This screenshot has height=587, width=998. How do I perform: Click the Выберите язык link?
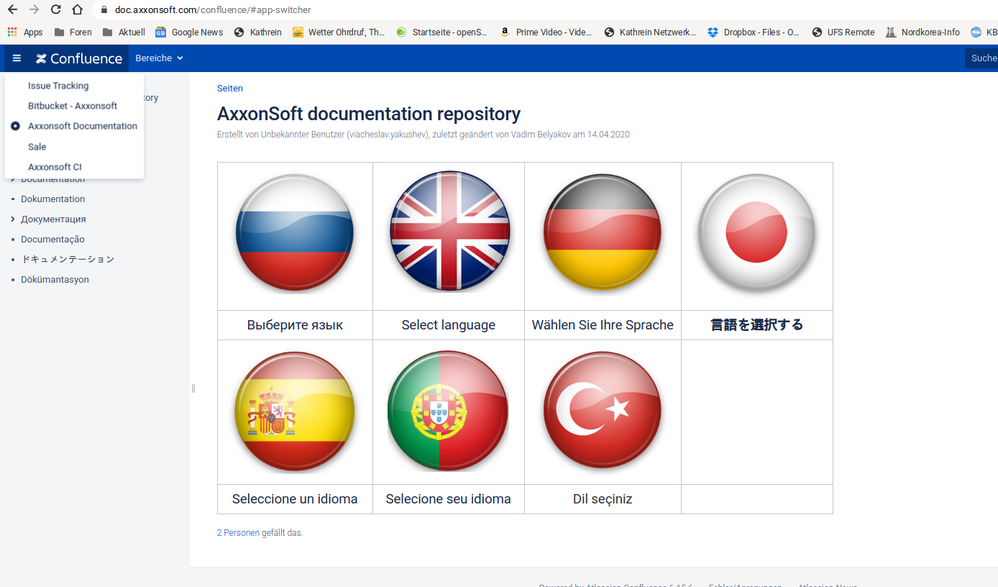tap(295, 325)
